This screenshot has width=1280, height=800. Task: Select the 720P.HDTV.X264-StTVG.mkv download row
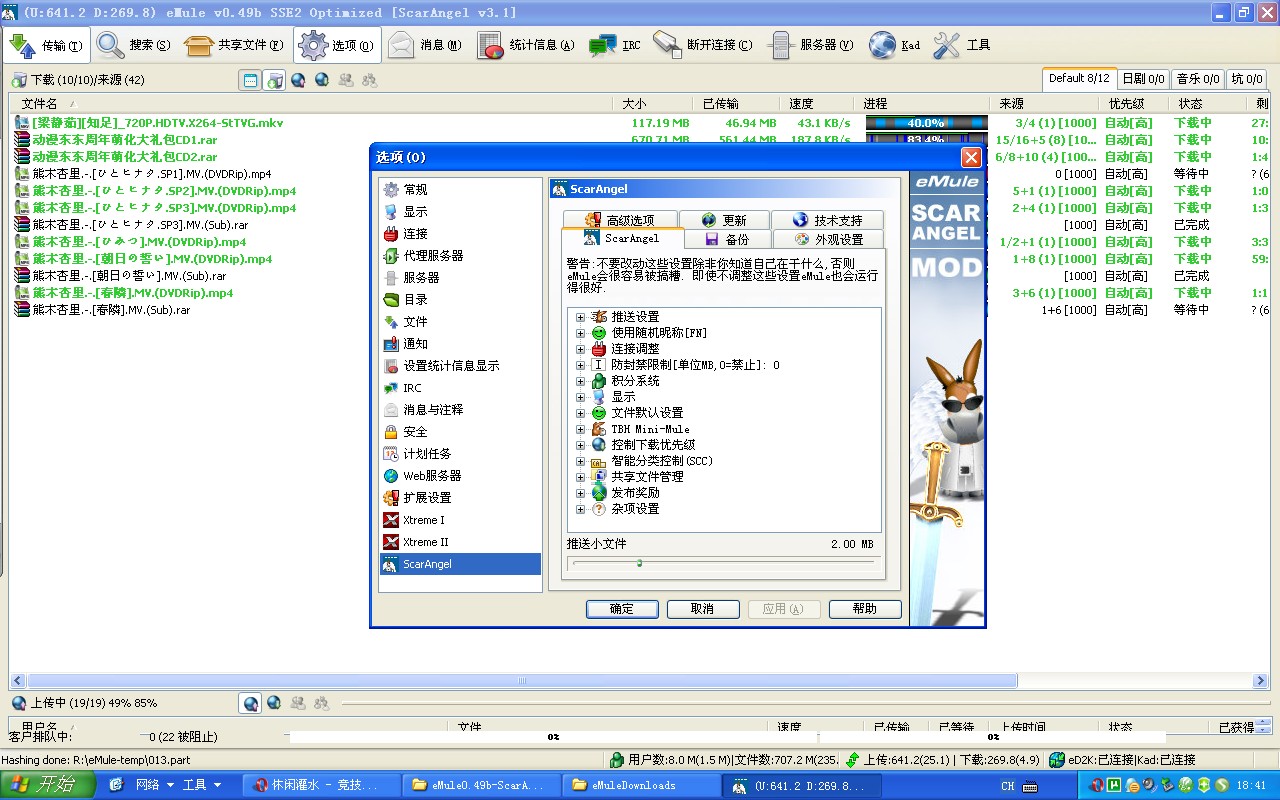(157, 123)
